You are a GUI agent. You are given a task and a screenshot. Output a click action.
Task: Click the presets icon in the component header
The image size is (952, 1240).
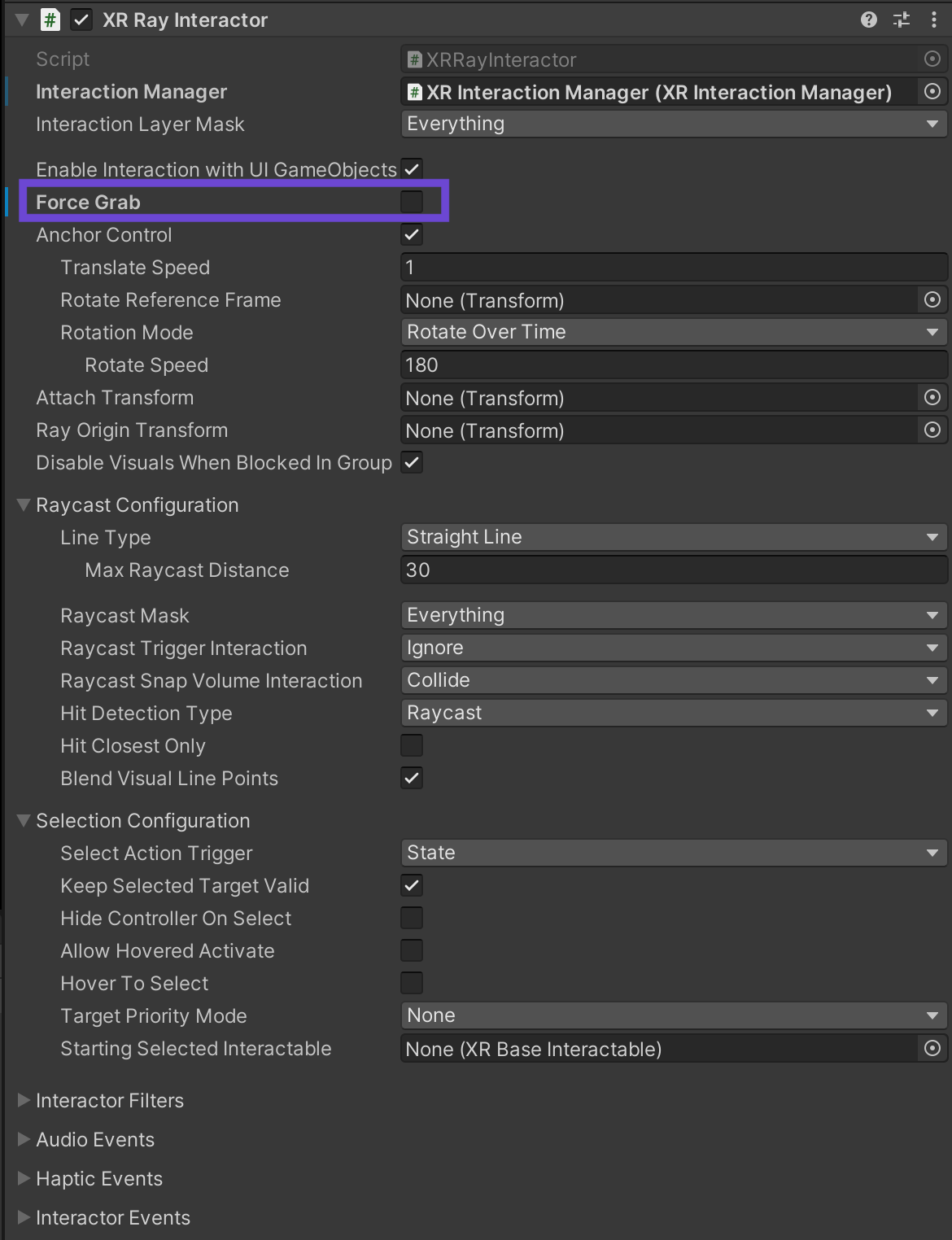pos(900,20)
